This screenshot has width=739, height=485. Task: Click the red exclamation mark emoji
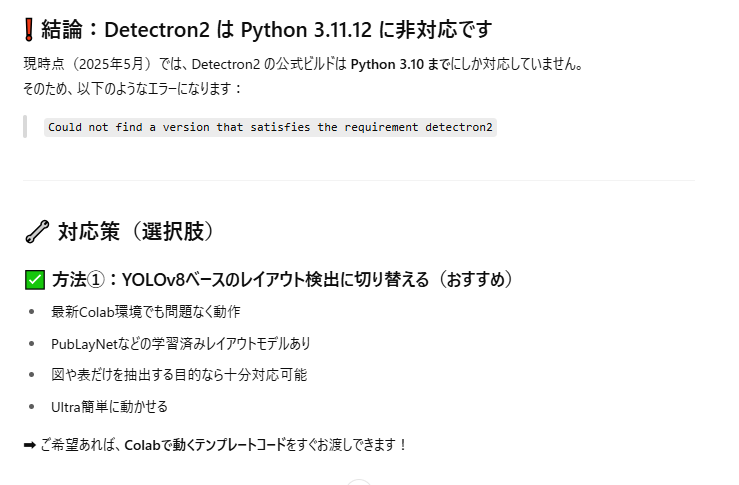29,29
